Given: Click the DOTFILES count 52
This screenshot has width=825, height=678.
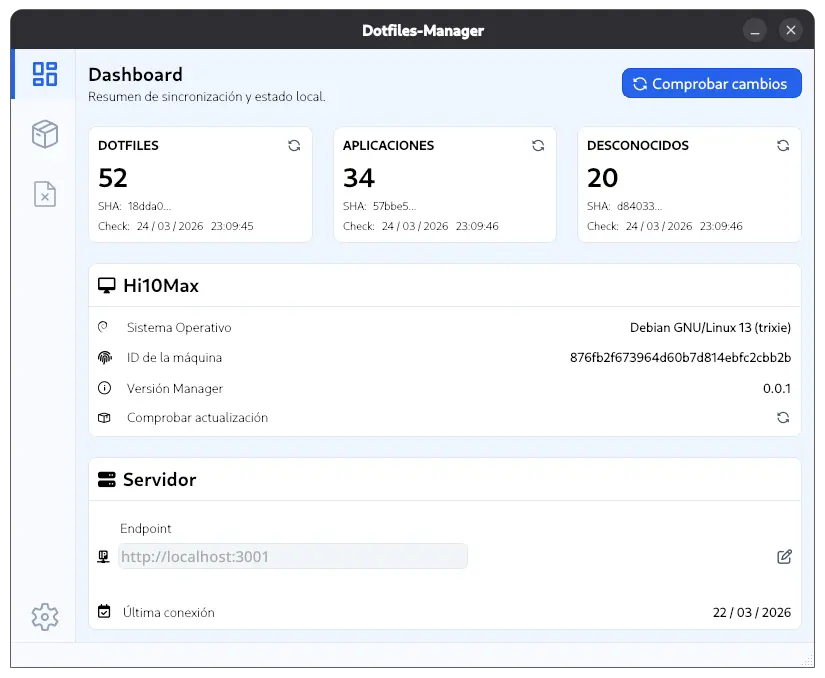Looking at the screenshot, I should point(113,178).
